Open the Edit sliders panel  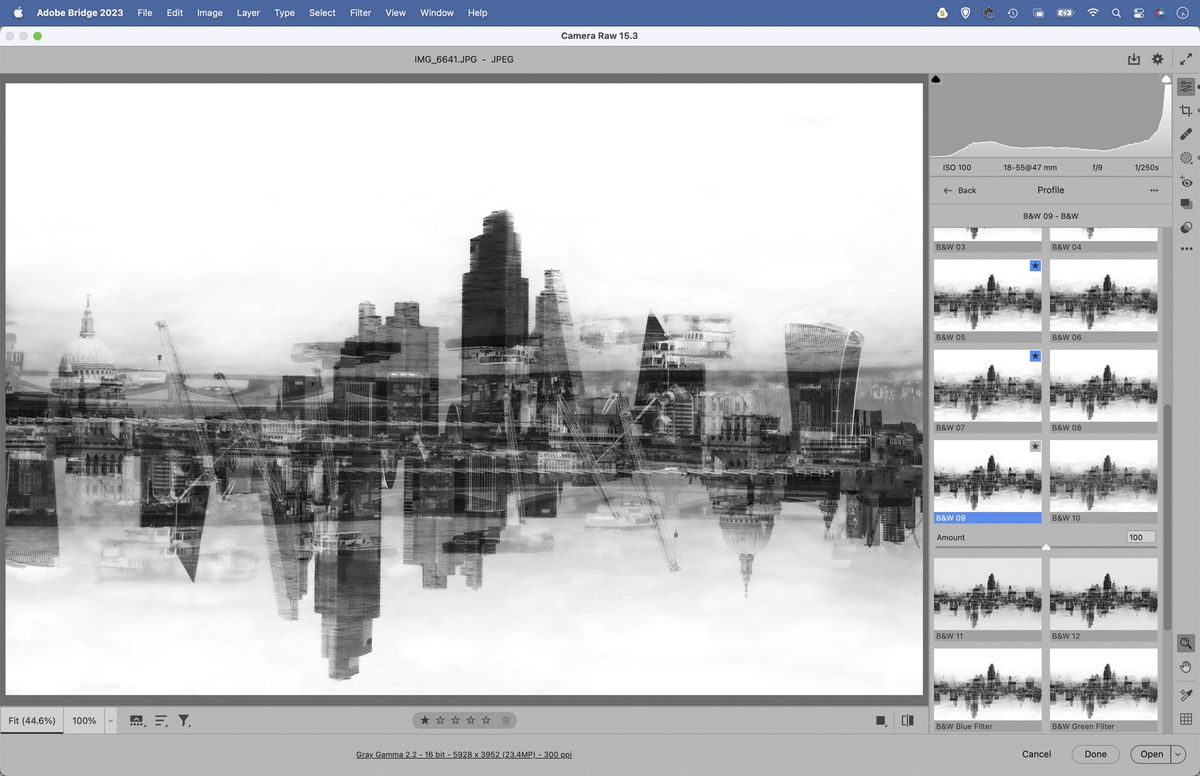[1186, 87]
